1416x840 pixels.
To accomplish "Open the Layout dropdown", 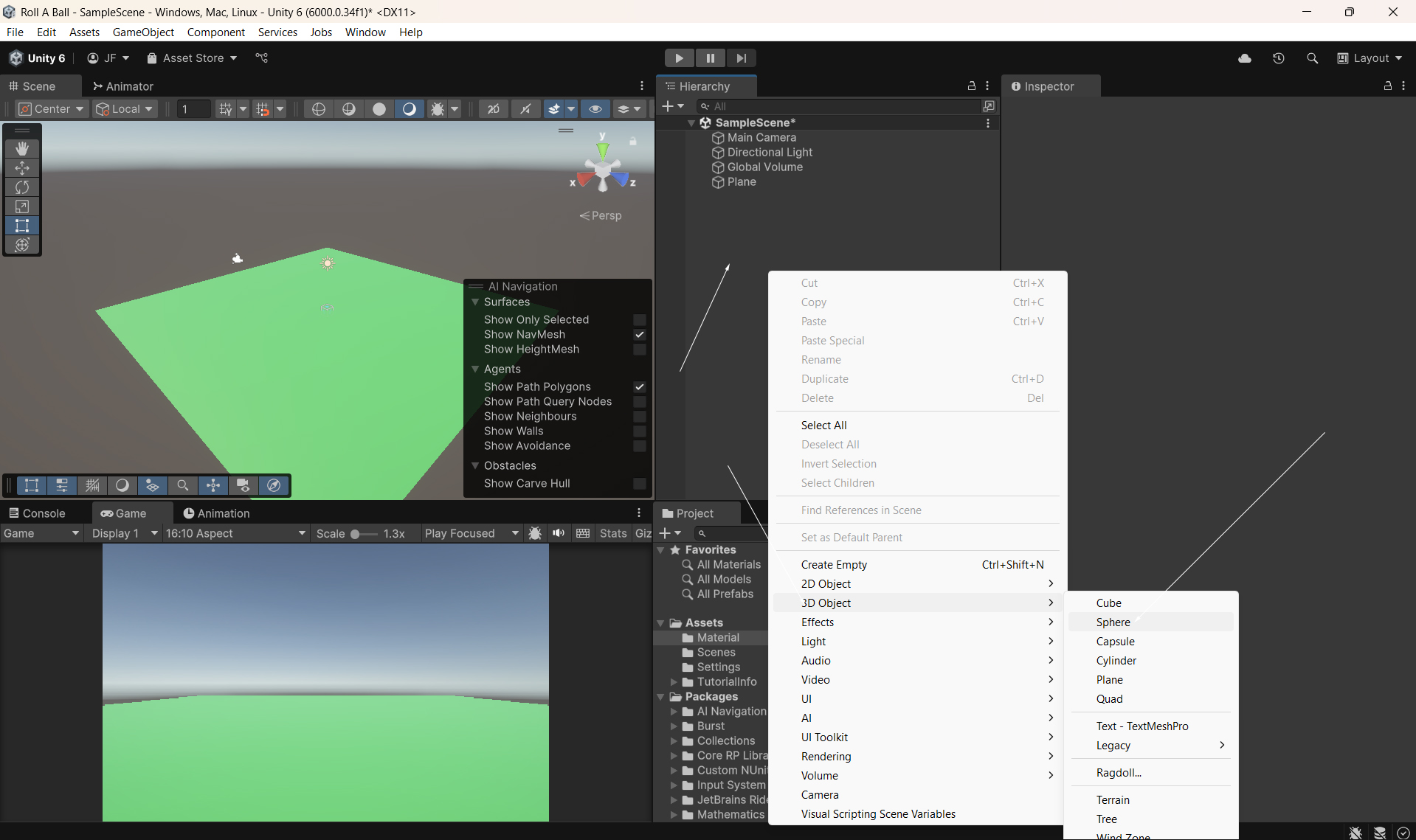I will pyautogui.click(x=1370, y=58).
